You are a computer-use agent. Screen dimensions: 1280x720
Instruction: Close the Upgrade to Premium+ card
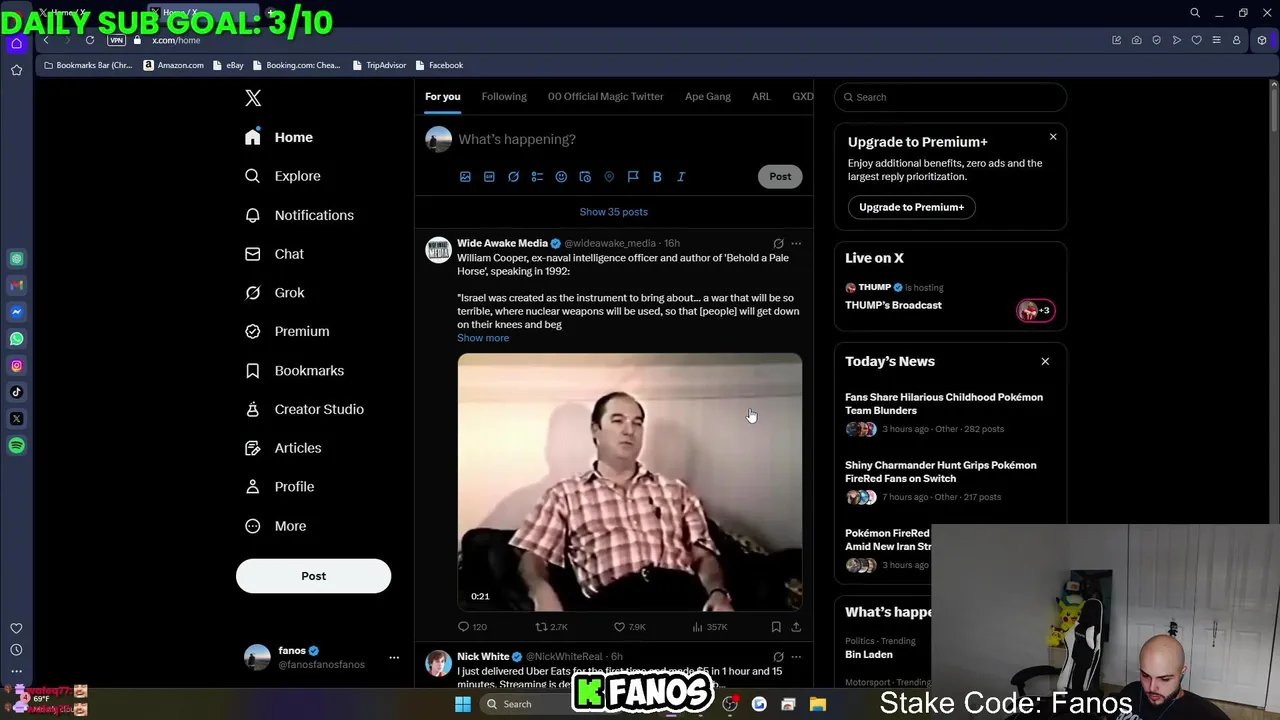tap(1053, 137)
